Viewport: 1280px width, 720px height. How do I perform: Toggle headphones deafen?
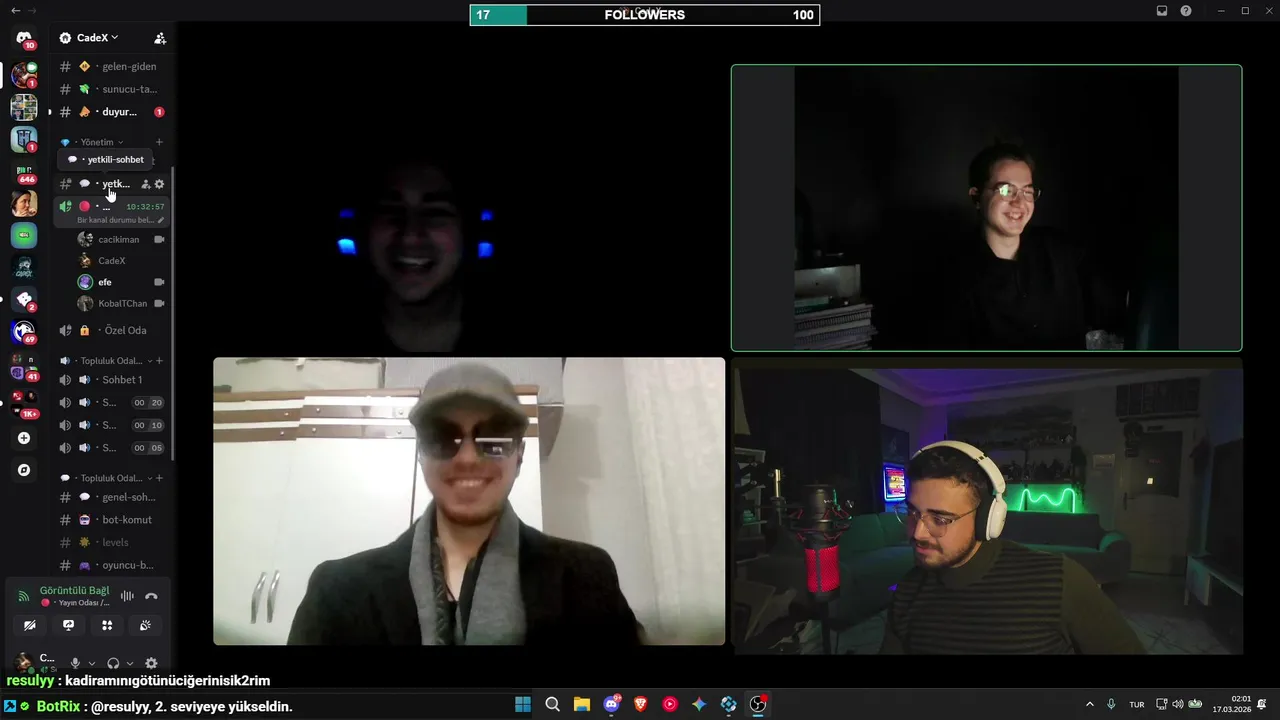click(x=113, y=663)
